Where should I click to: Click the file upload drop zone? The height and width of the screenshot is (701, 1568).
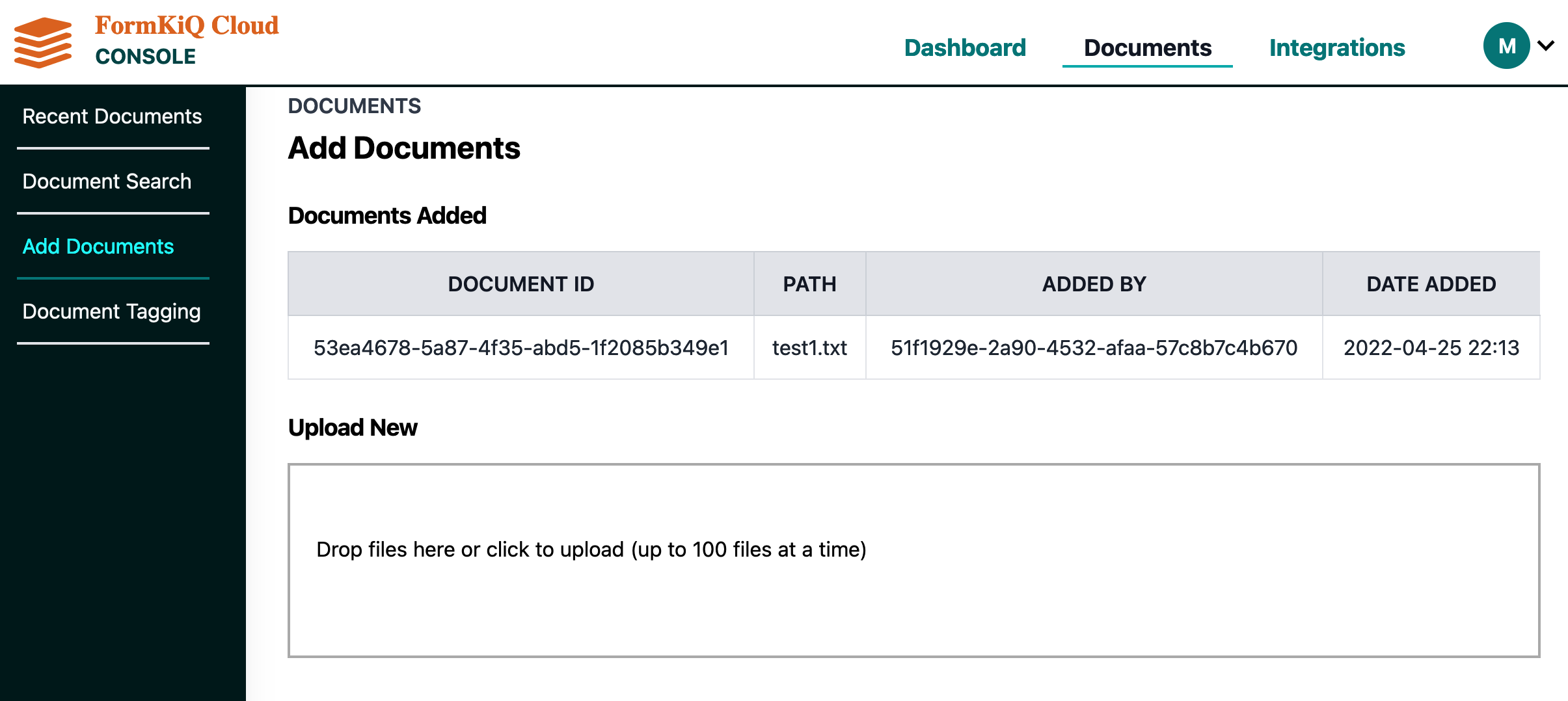pos(913,560)
